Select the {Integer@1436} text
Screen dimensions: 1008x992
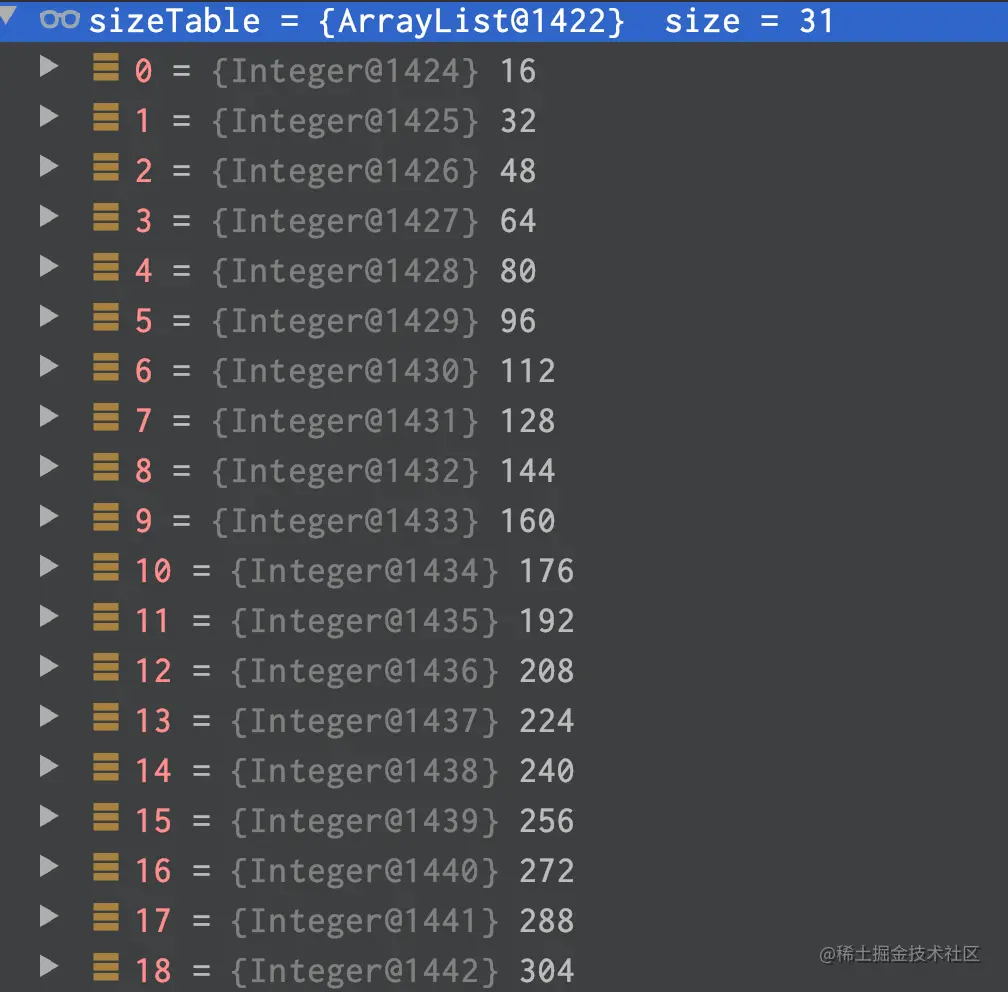click(x=364, y=671)
